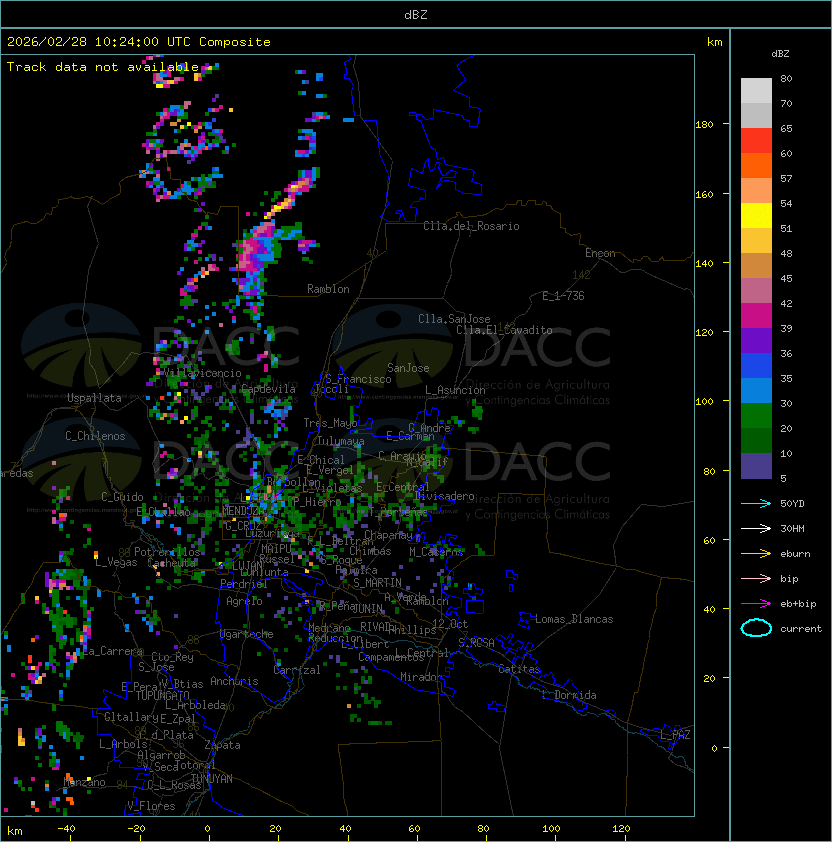The height and width of the screenshot is (842, 832).
Task: Click the '50YD' legend label
Action: pyautogui.click(x=792, y=504)
